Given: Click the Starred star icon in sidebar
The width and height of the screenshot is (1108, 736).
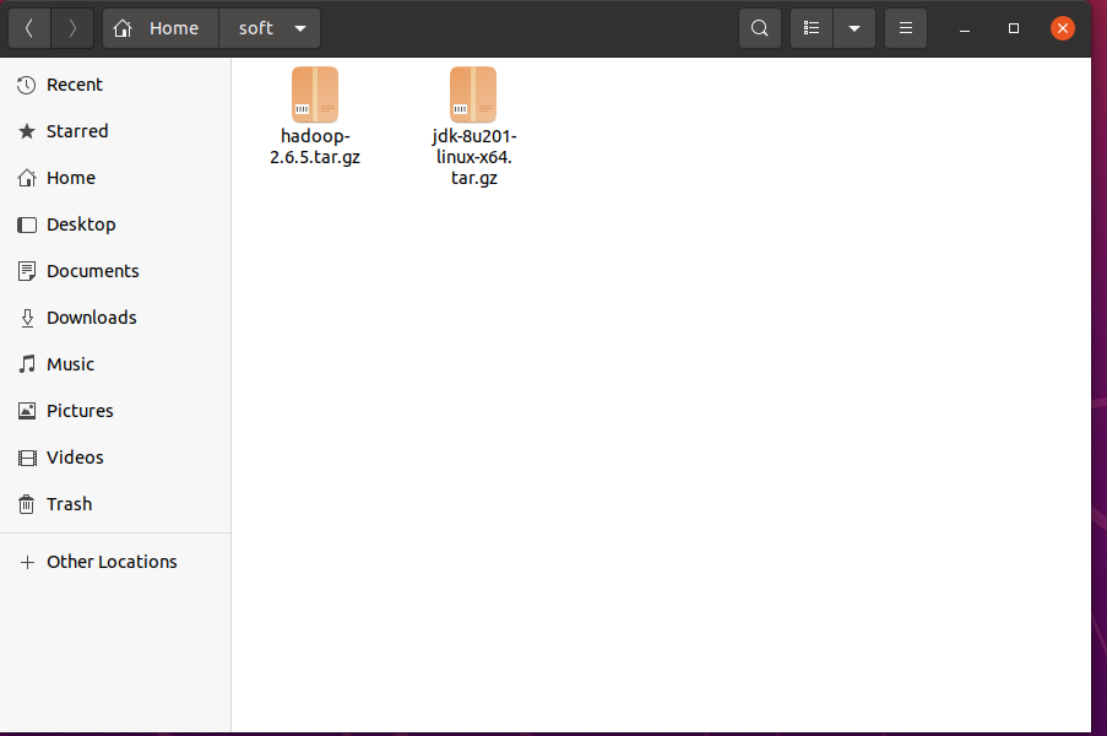Looking at the screenshot, I should tap(27, 131).
